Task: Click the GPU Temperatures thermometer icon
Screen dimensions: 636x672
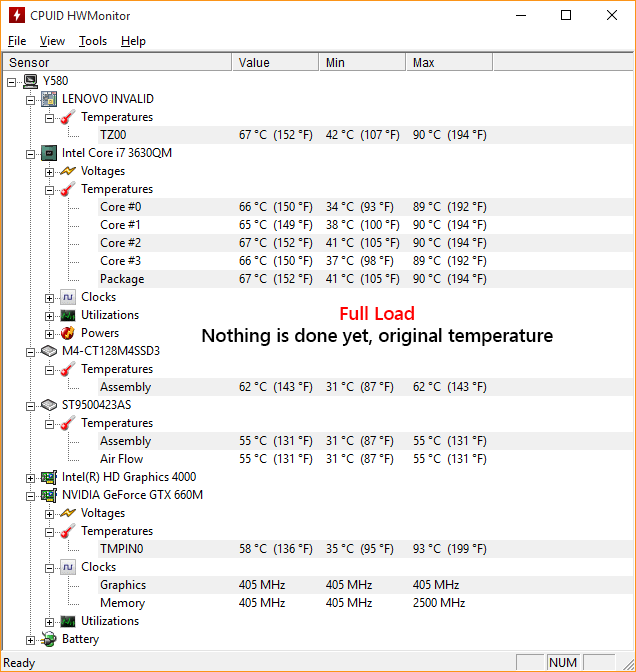Action: (x=68, y=531)
